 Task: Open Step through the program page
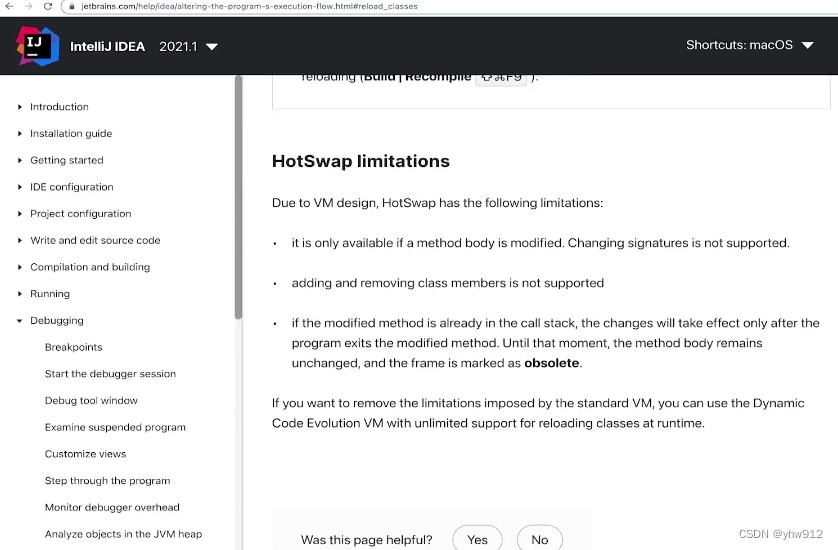[107, 481]
